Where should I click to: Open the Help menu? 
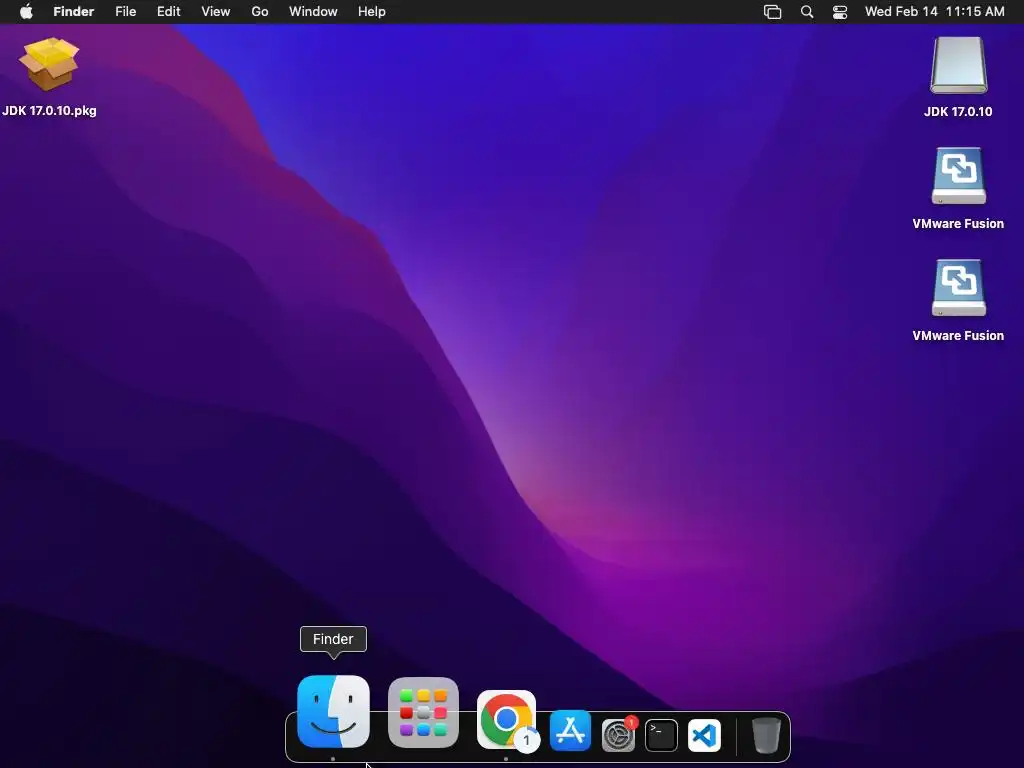click(x=372, y=12)
